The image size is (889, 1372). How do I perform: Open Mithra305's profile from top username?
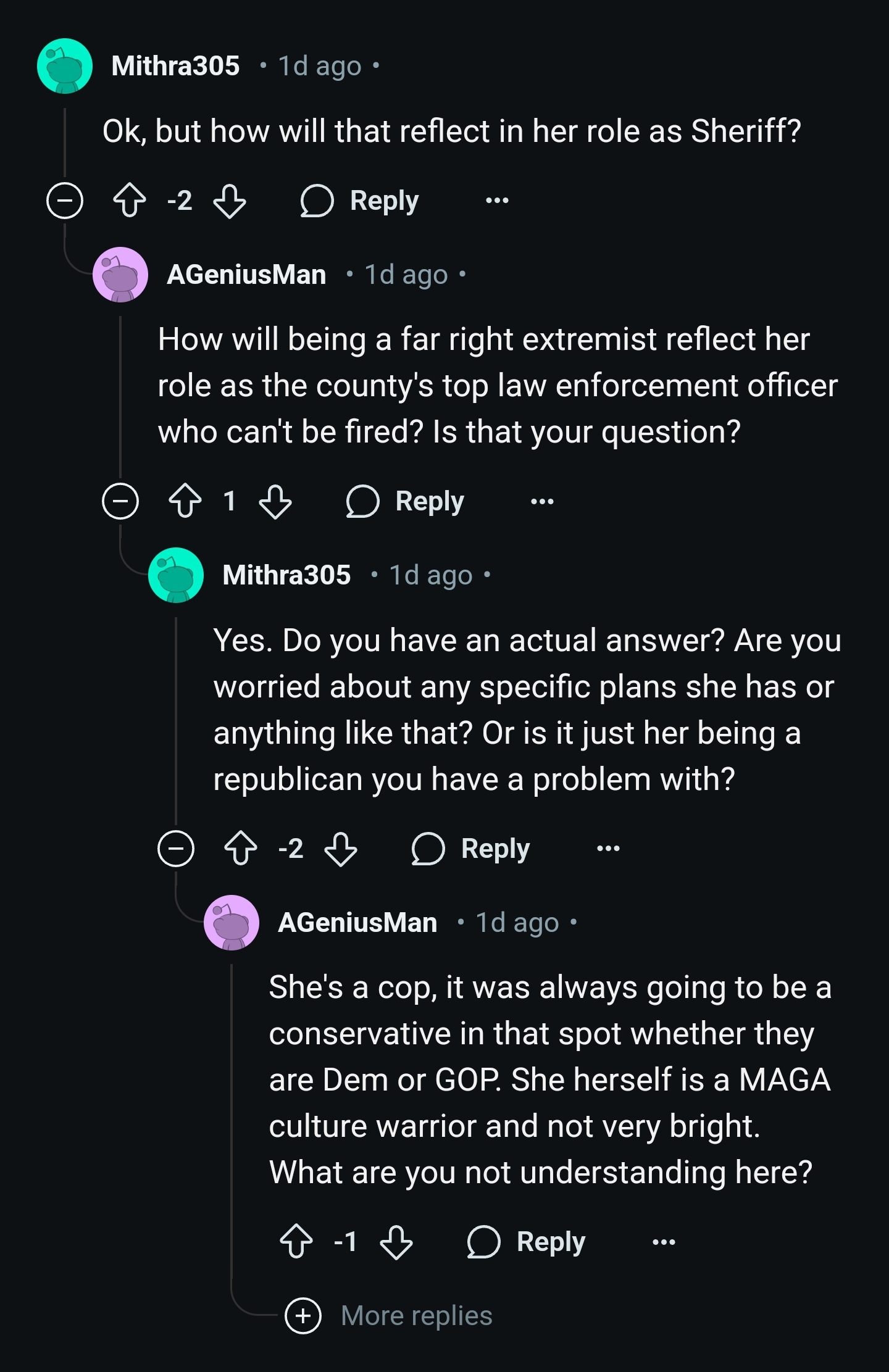tap(175, 66)
